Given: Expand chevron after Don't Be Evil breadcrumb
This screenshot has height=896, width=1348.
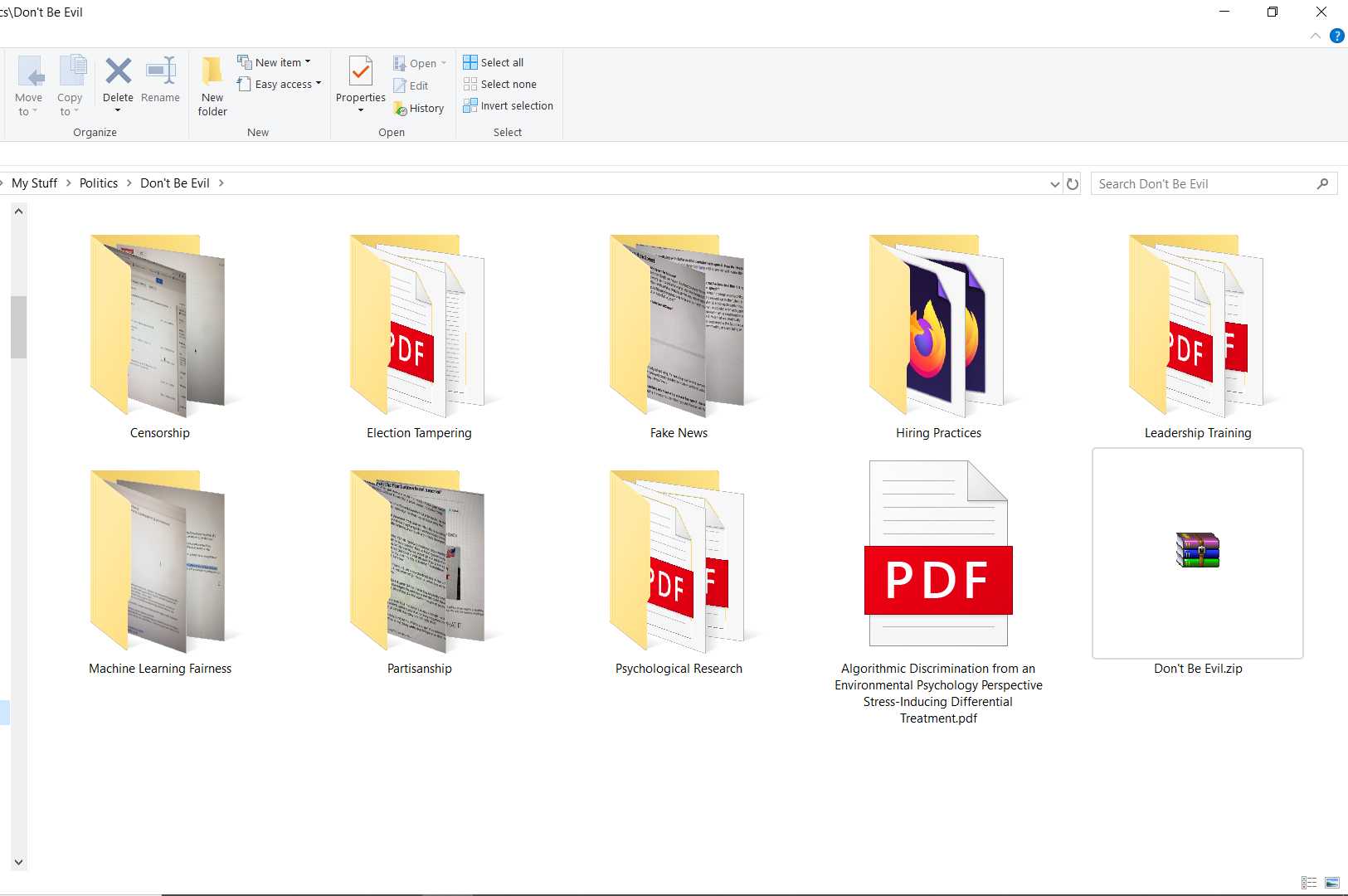Looking at the screenshot, I should point(221,183).
